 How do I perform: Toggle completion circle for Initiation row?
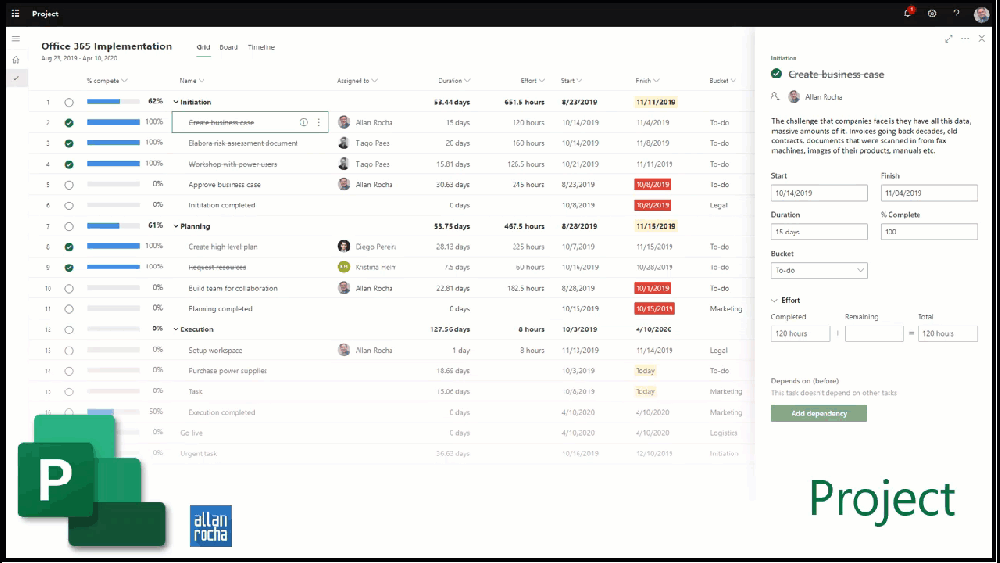tap(69, 103)
